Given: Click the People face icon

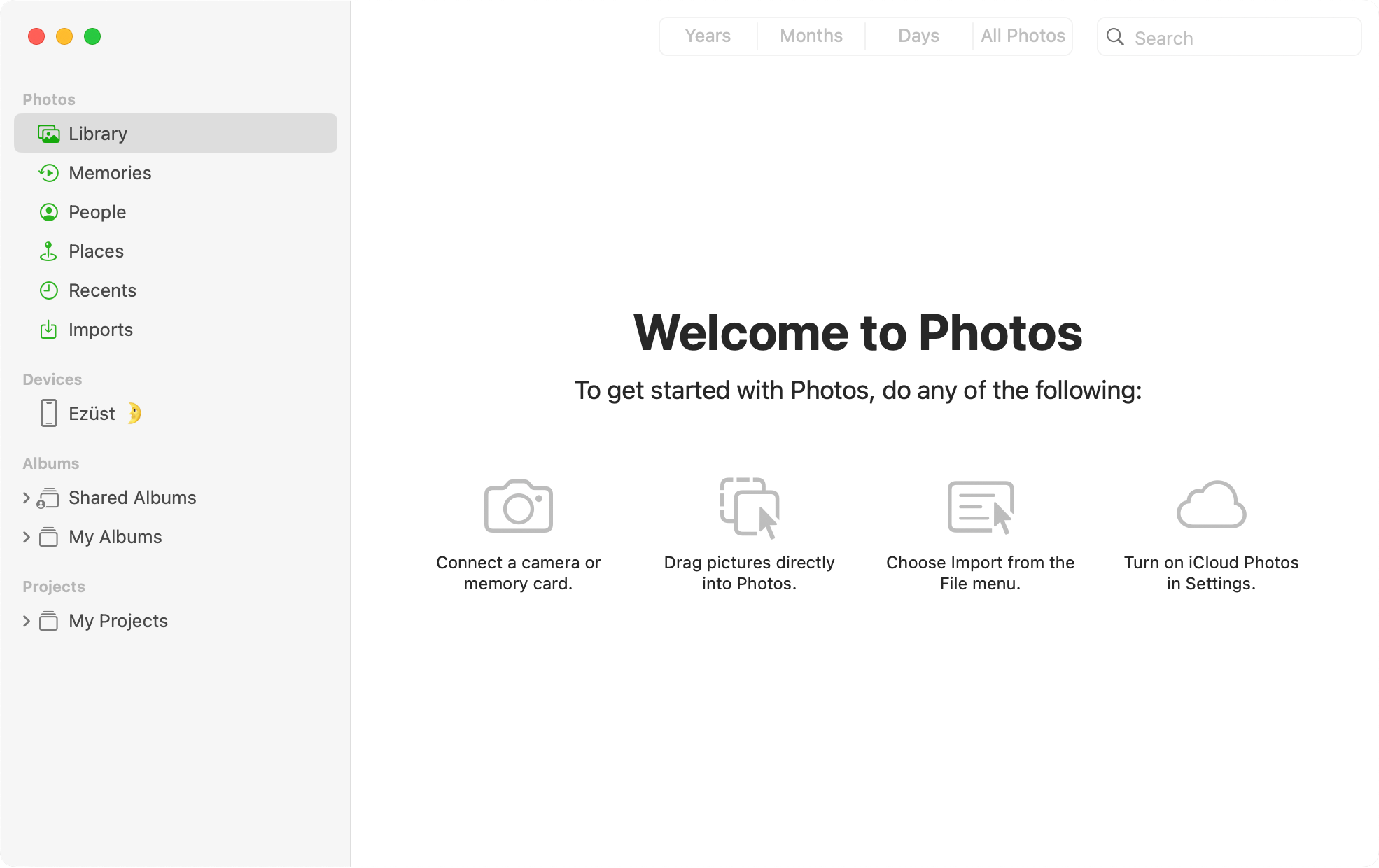Looking at the screenshot, I should point(48,212).
